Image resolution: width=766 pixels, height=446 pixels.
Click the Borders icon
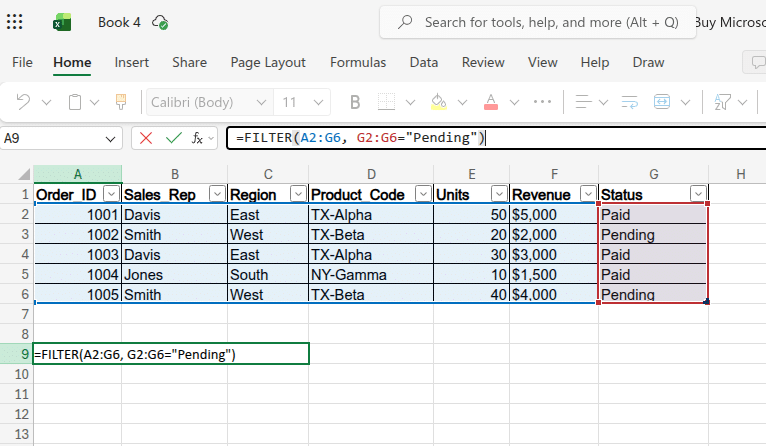point(387,102)
